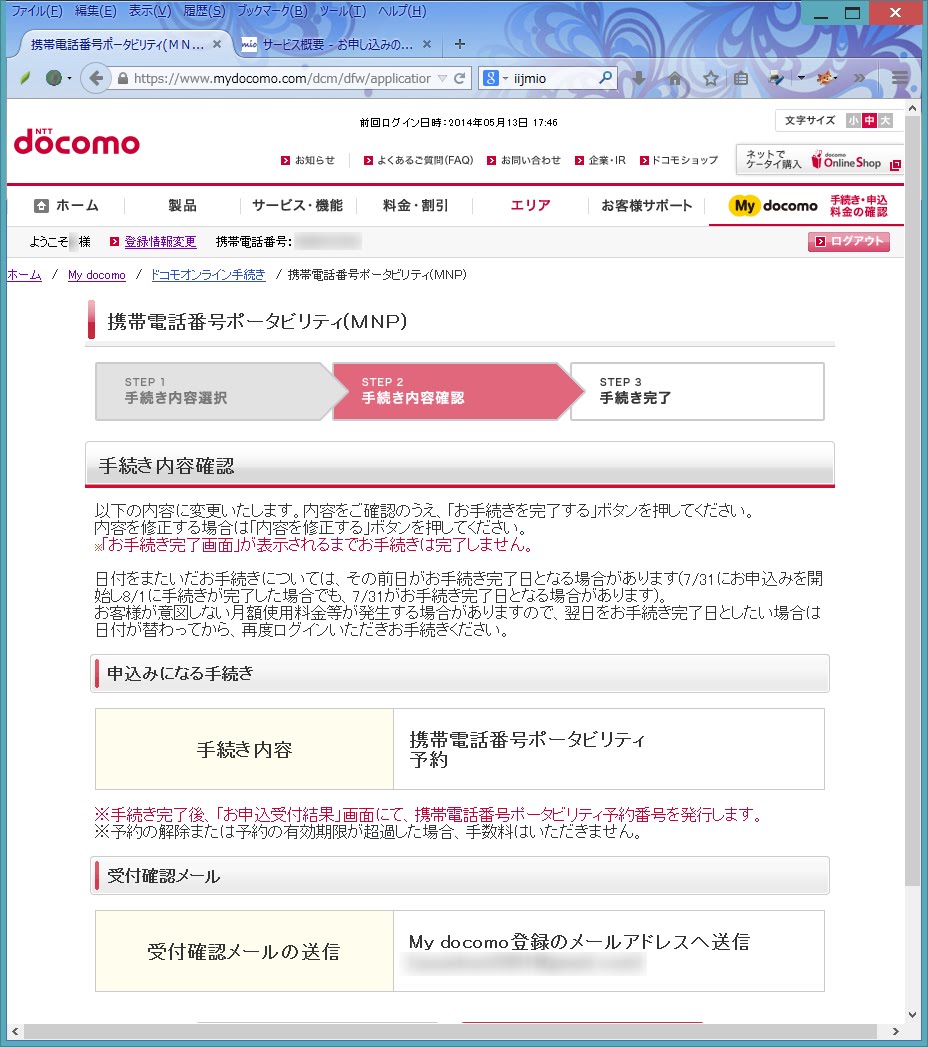Open the ドコモショップ link
This screenshot has height=1047, width=928.
click(x=679, y=160)
